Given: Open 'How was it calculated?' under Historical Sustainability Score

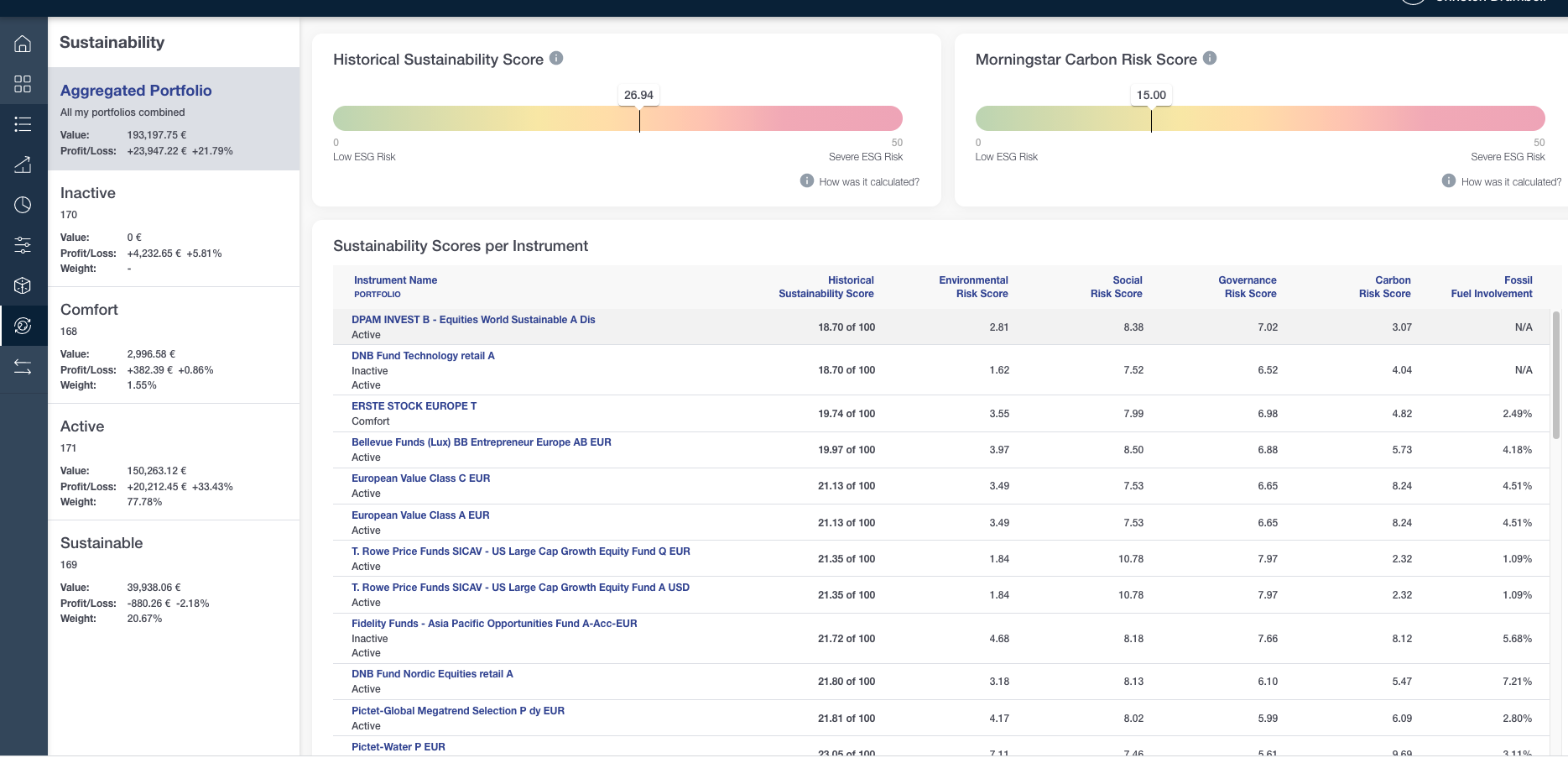Looking at the screenshot, I should [869, 181].
